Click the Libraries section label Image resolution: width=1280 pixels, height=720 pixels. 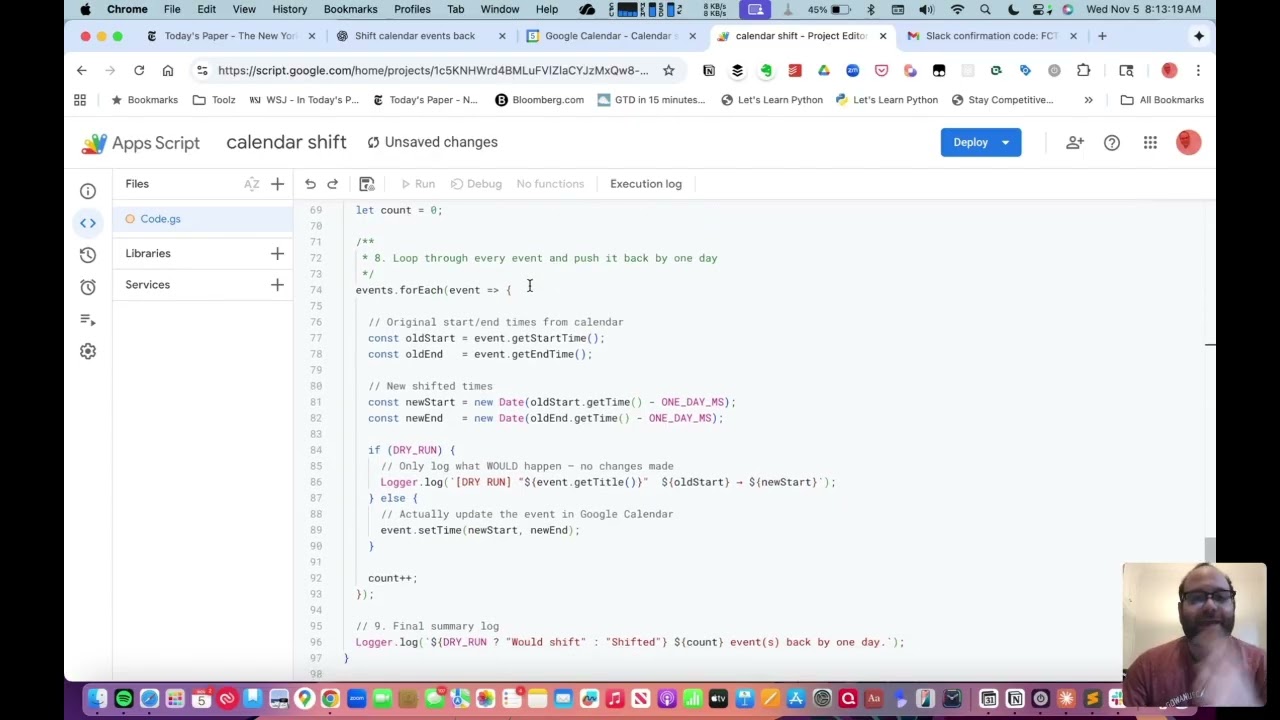[x=148, y=253]
